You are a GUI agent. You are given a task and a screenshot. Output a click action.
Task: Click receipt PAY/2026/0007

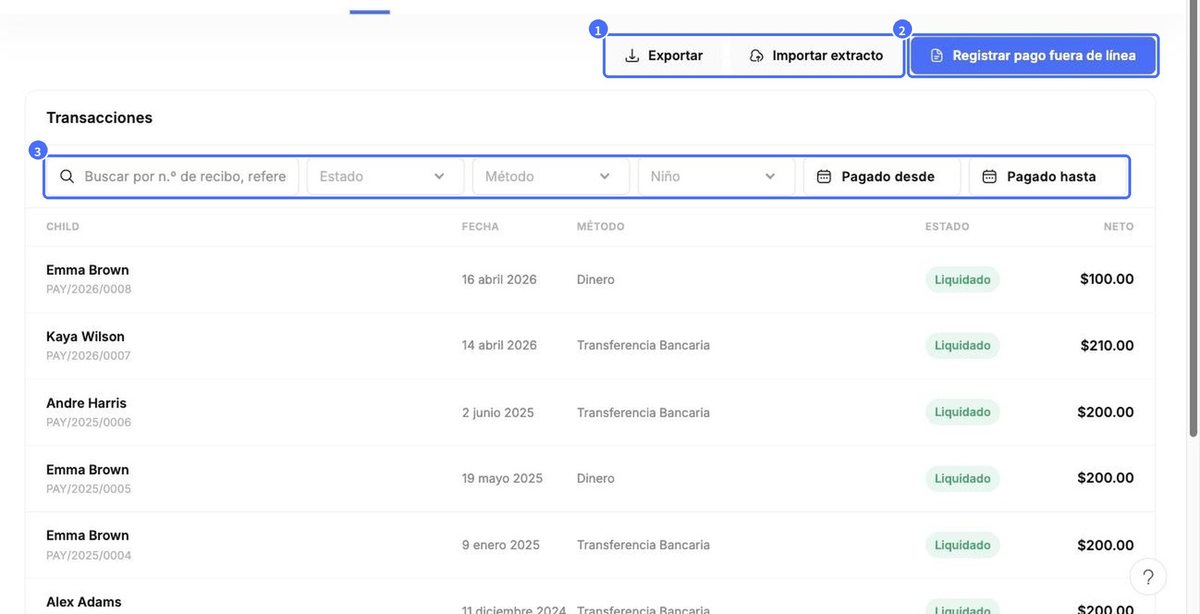click(x=88, y=356)
